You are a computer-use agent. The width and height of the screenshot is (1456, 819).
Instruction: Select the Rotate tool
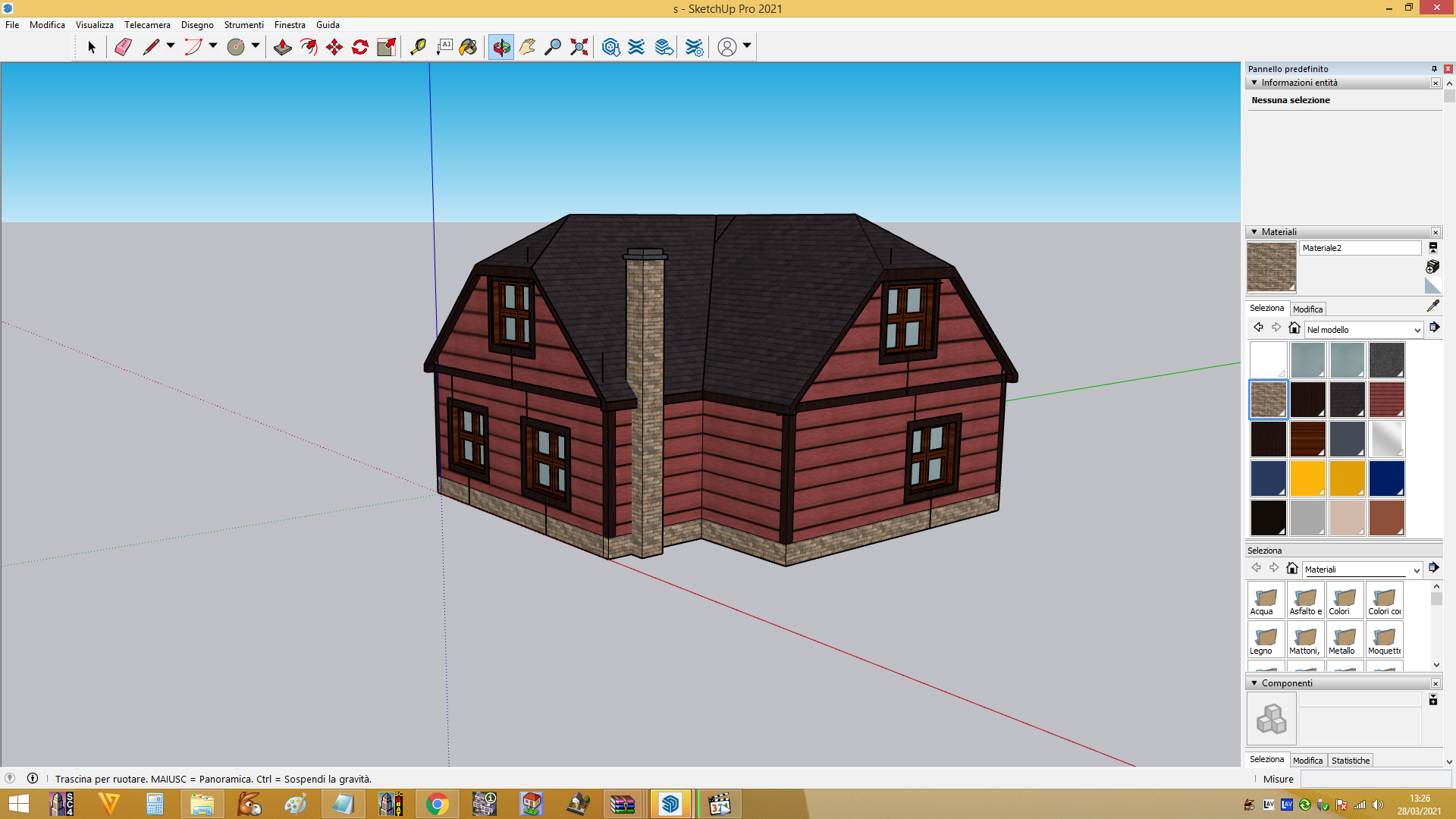pos(360,47)
